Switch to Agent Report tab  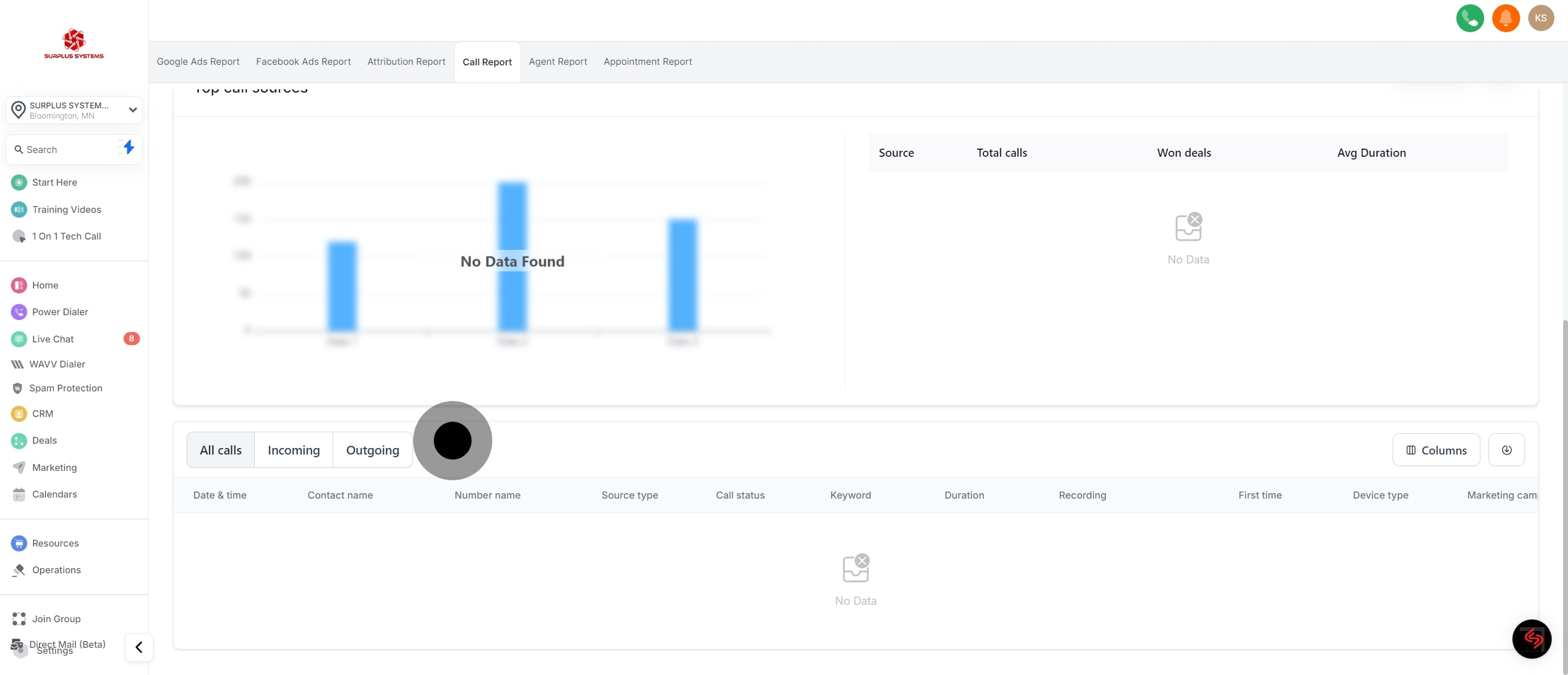(x=558, y=62)
